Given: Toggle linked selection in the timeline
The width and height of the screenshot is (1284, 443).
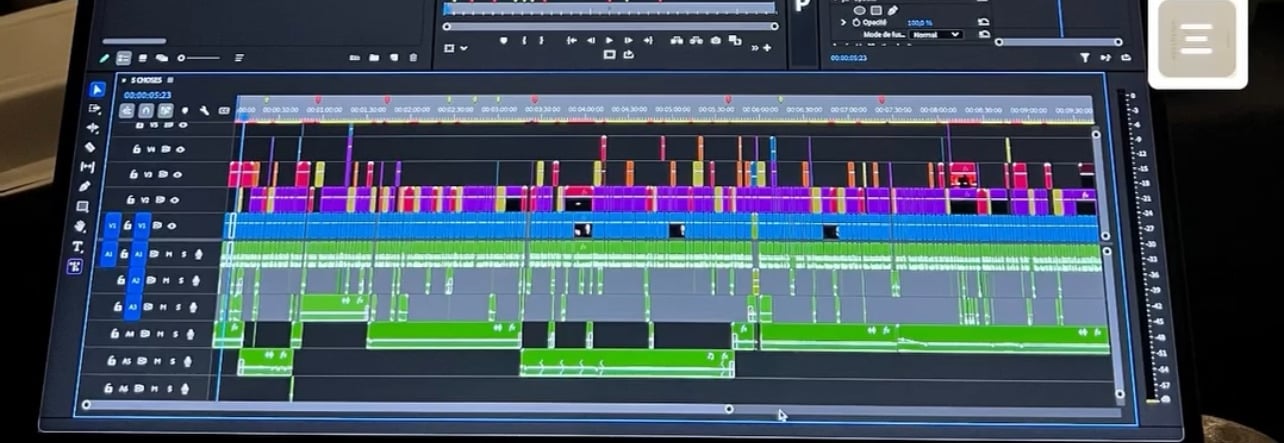Looking at the screenshot, I should tap(165, 110).
